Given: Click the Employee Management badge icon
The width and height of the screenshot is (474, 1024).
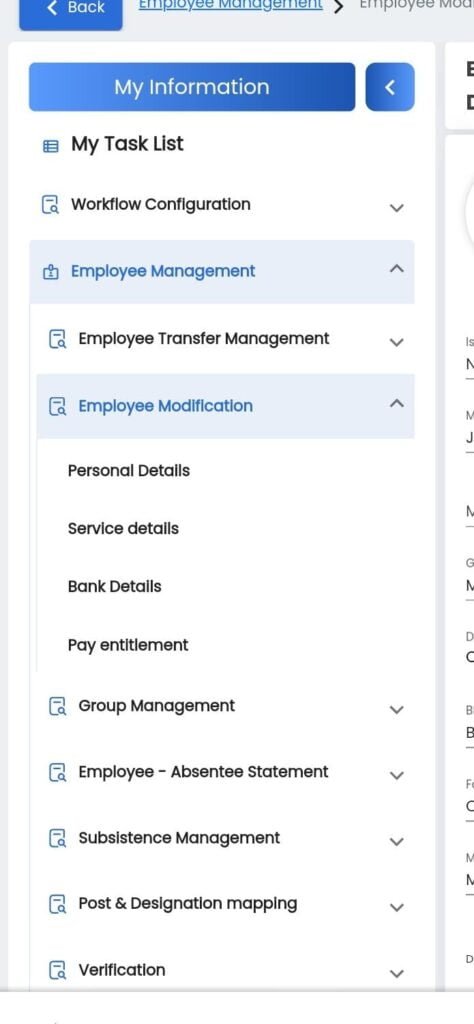Looking at the screenshot, I should tap(50, 272).
